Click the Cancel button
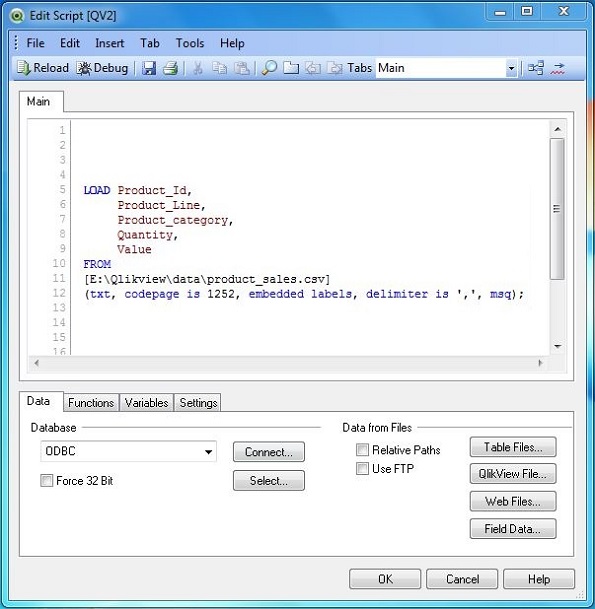The image size is (595, 609). (x=462, y=579)
